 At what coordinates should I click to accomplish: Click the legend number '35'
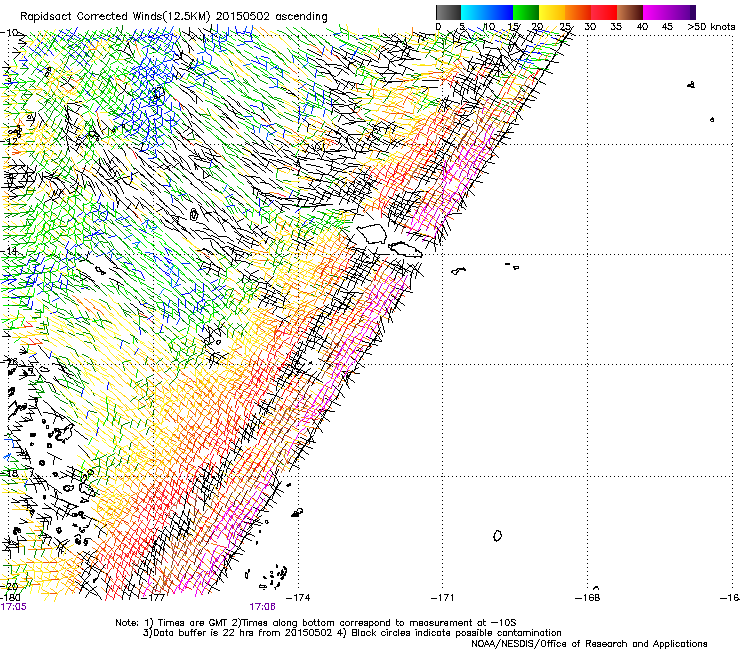616,27
